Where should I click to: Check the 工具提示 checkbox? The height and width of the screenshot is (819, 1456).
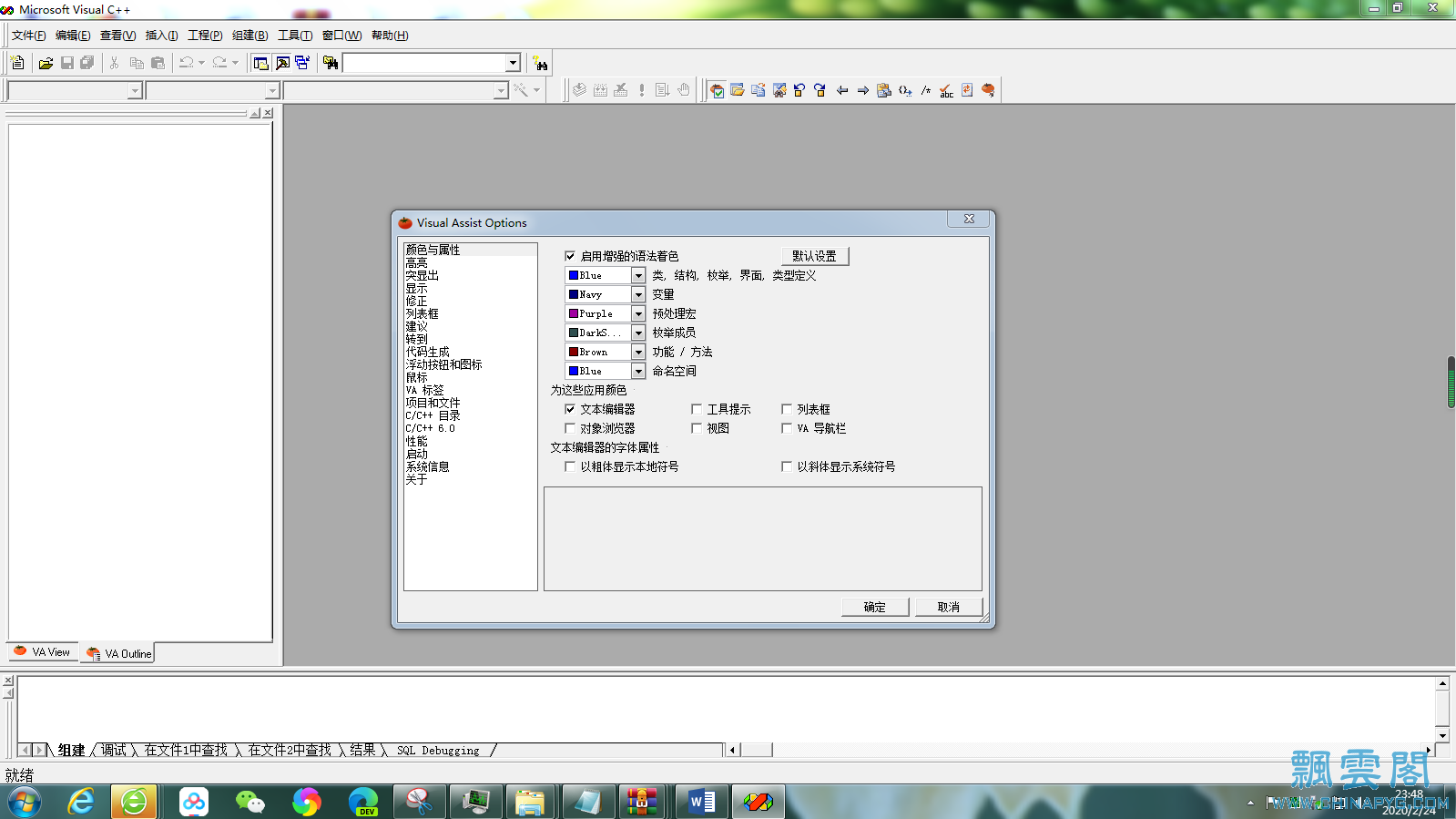(697, 409)
